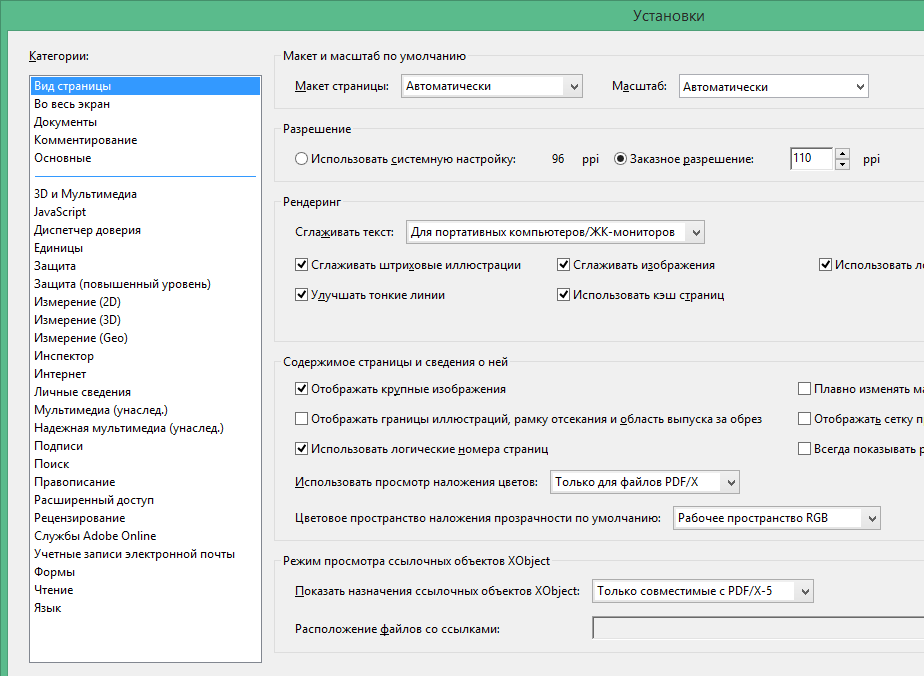Viewport: 924px width, 676px height.
Task: Select 'Правописание' category
Action: [x=145, y=482]
